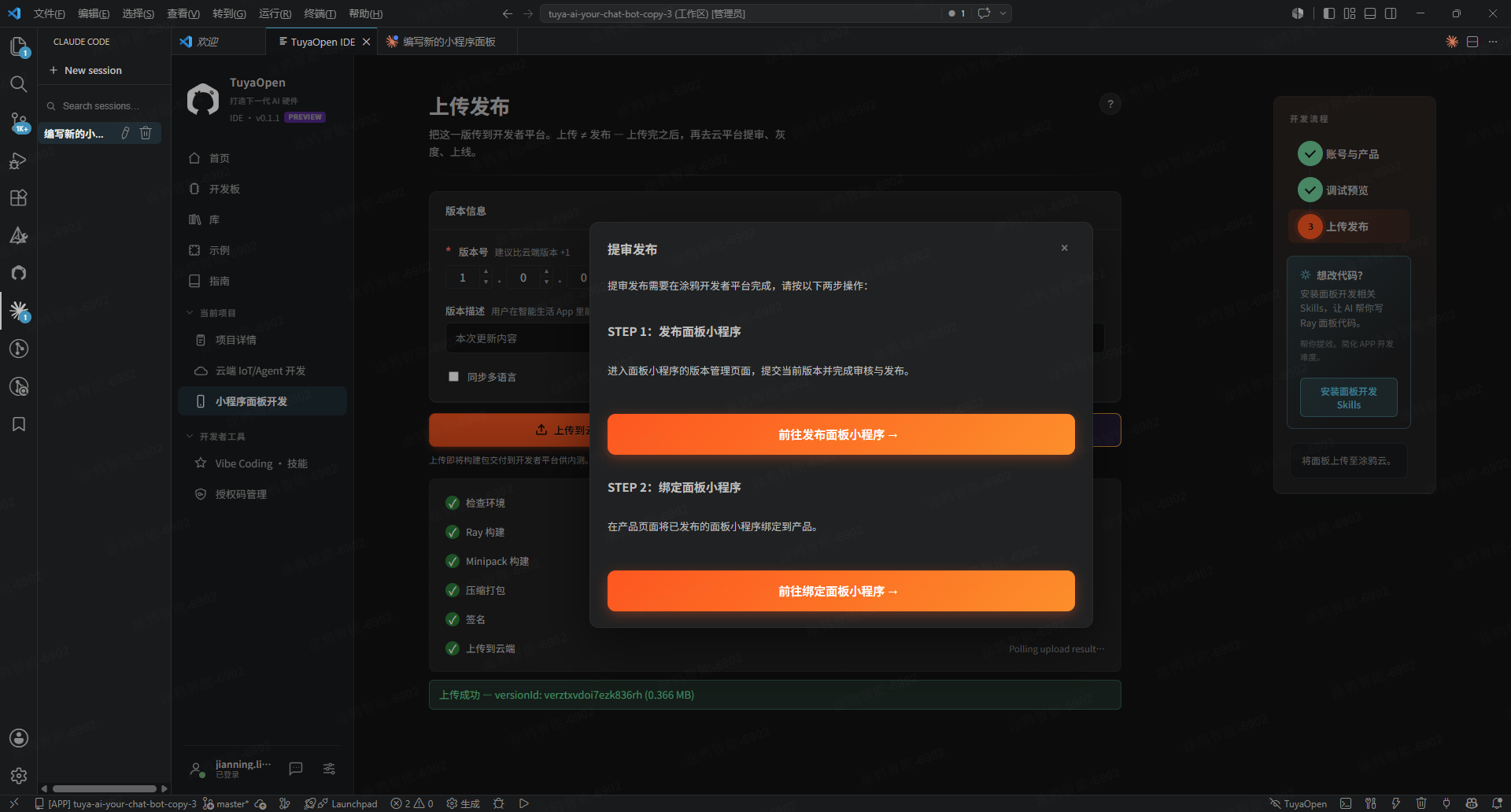Click the 生成 build item in status bar

point(463,803)
